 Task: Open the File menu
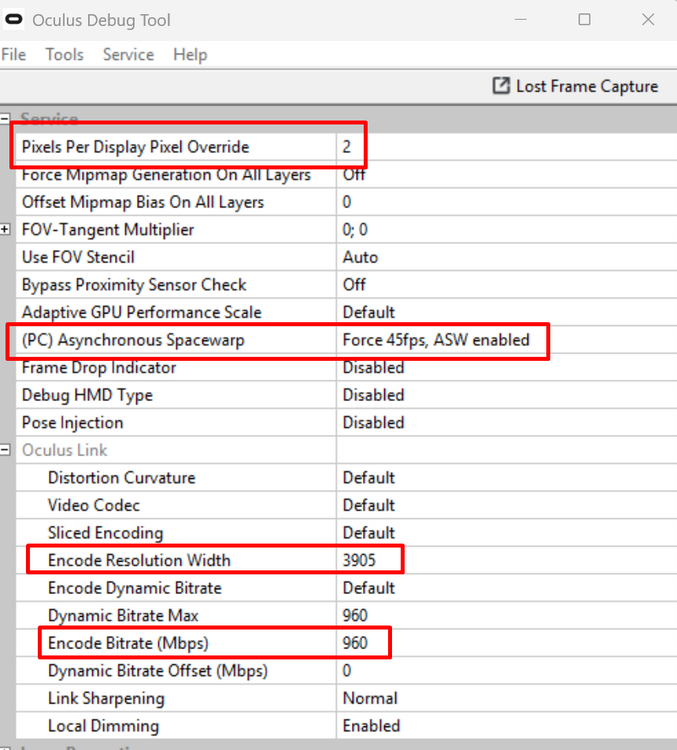13,55
